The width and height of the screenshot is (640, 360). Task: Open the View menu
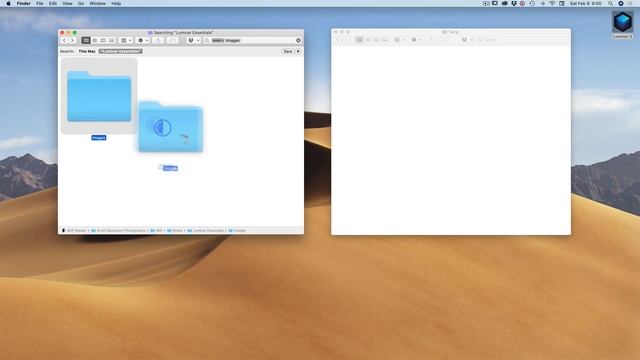[67, 3]
